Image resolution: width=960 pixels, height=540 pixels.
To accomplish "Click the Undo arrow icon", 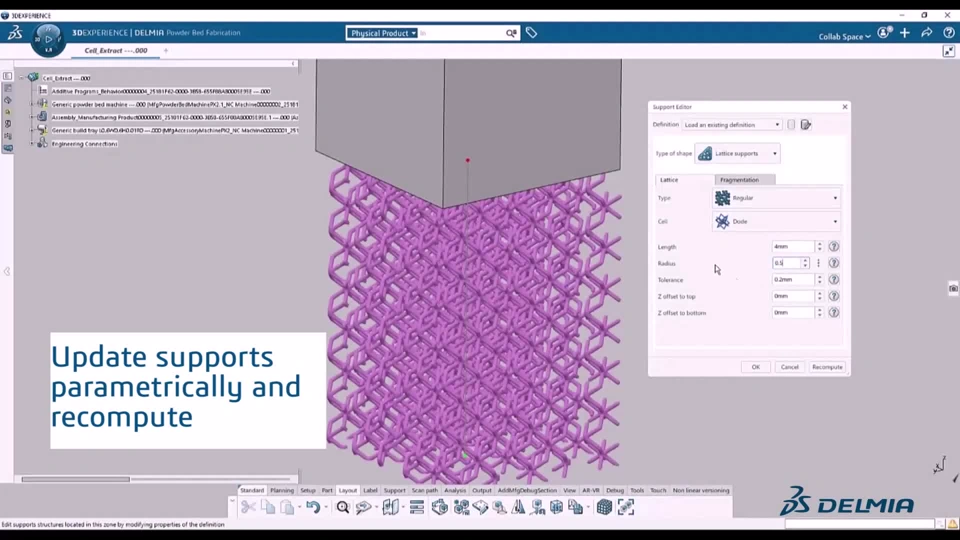I will pos(313,507).
